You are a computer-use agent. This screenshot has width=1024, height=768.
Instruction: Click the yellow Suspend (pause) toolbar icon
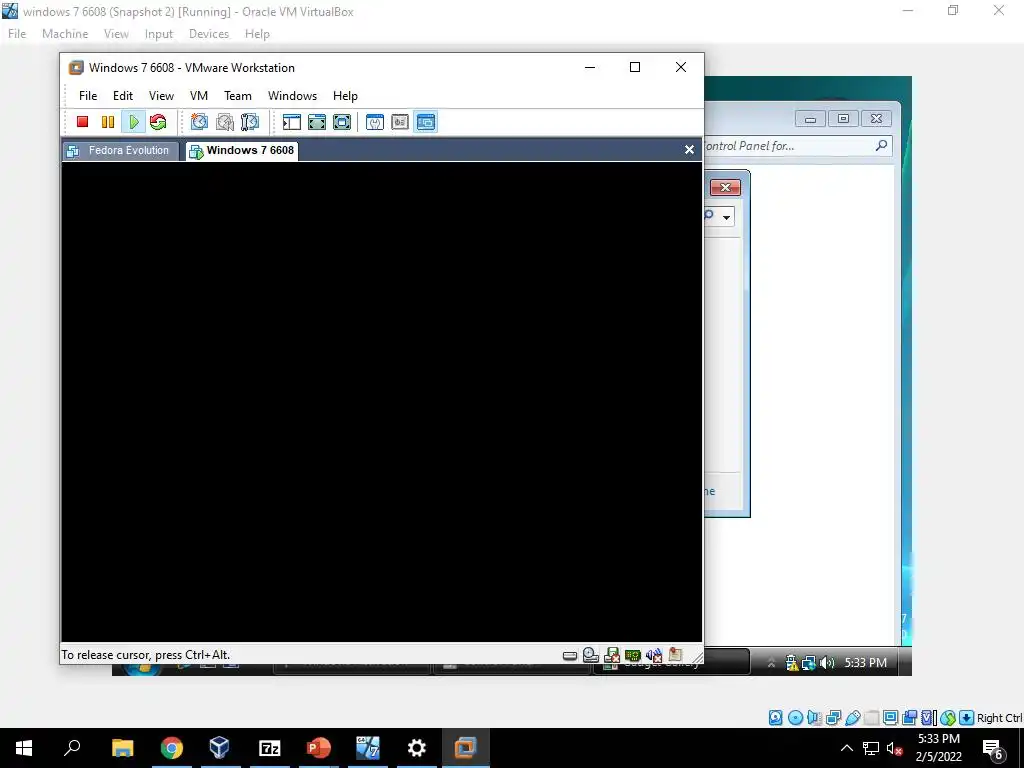pyautogui.click(x=108, y=122)
